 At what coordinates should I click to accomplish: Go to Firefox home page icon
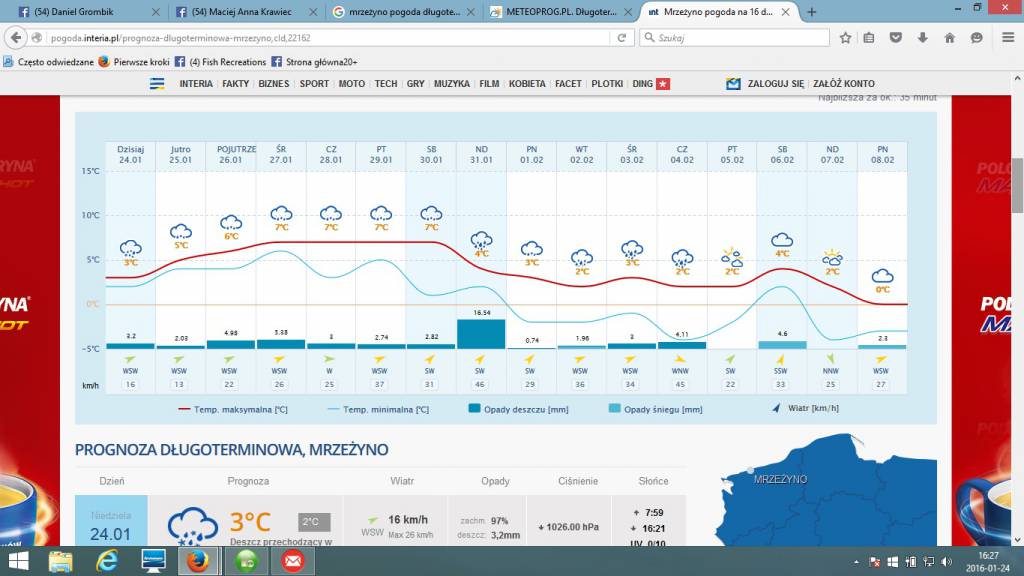pyautogui.click(x=950, y=38)
